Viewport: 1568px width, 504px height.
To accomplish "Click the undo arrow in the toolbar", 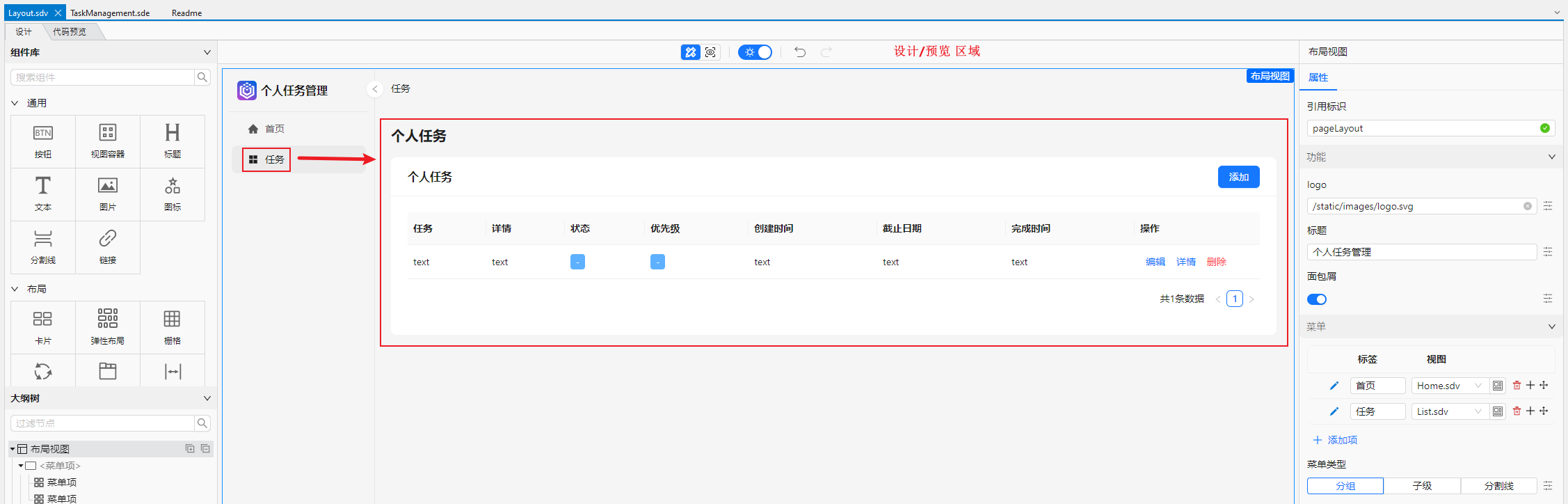I will (x=800, y=52).
